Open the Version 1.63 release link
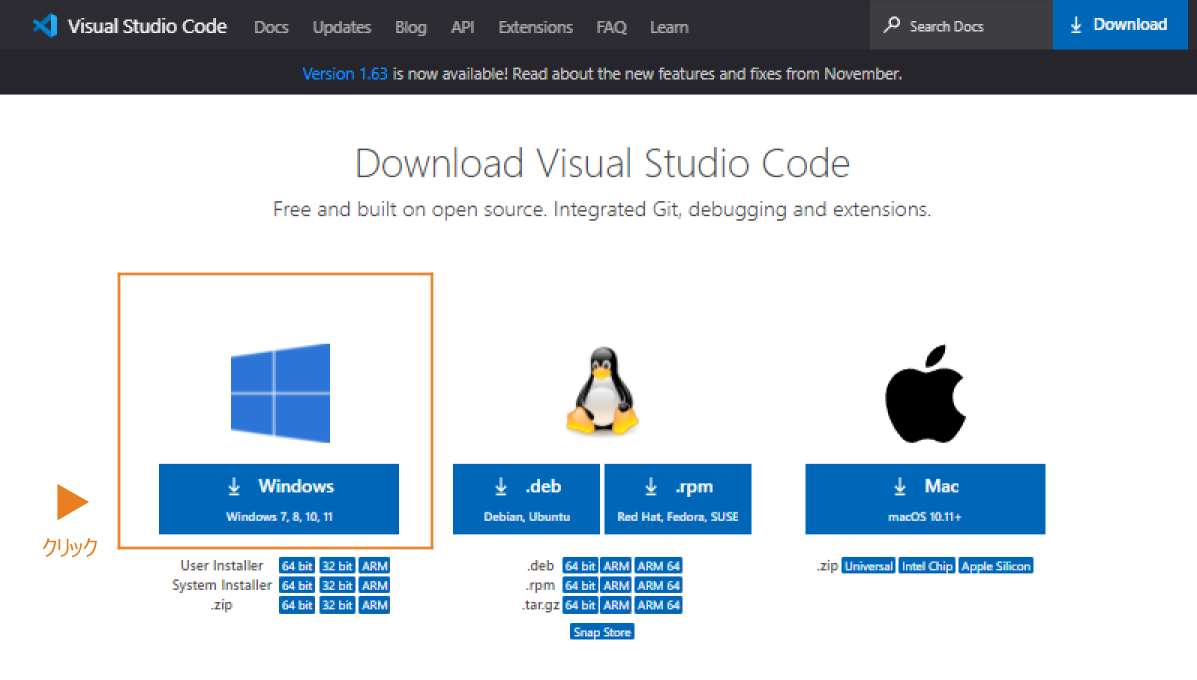The width and height of the screenshot is (1197, 680). click(345, 74)
